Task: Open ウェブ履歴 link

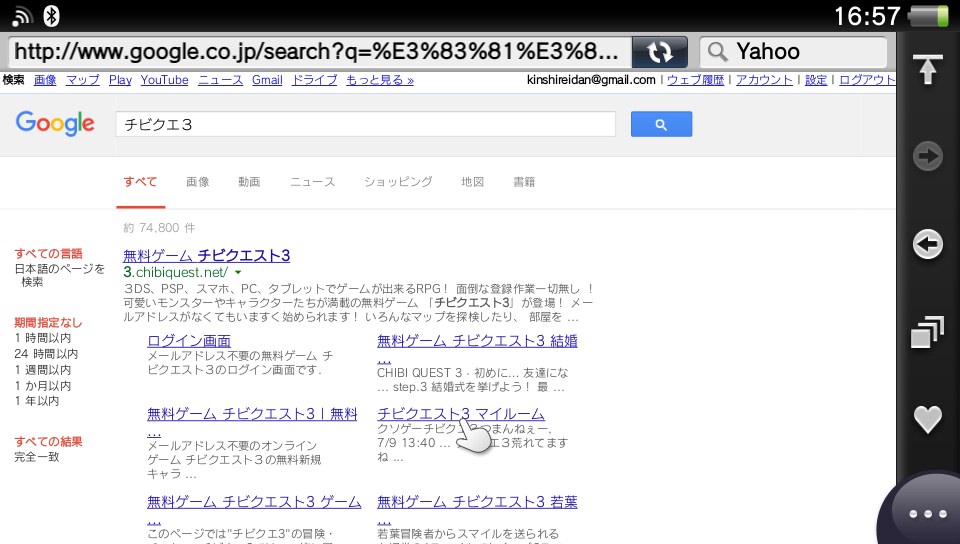Action: tap(696, 80)
